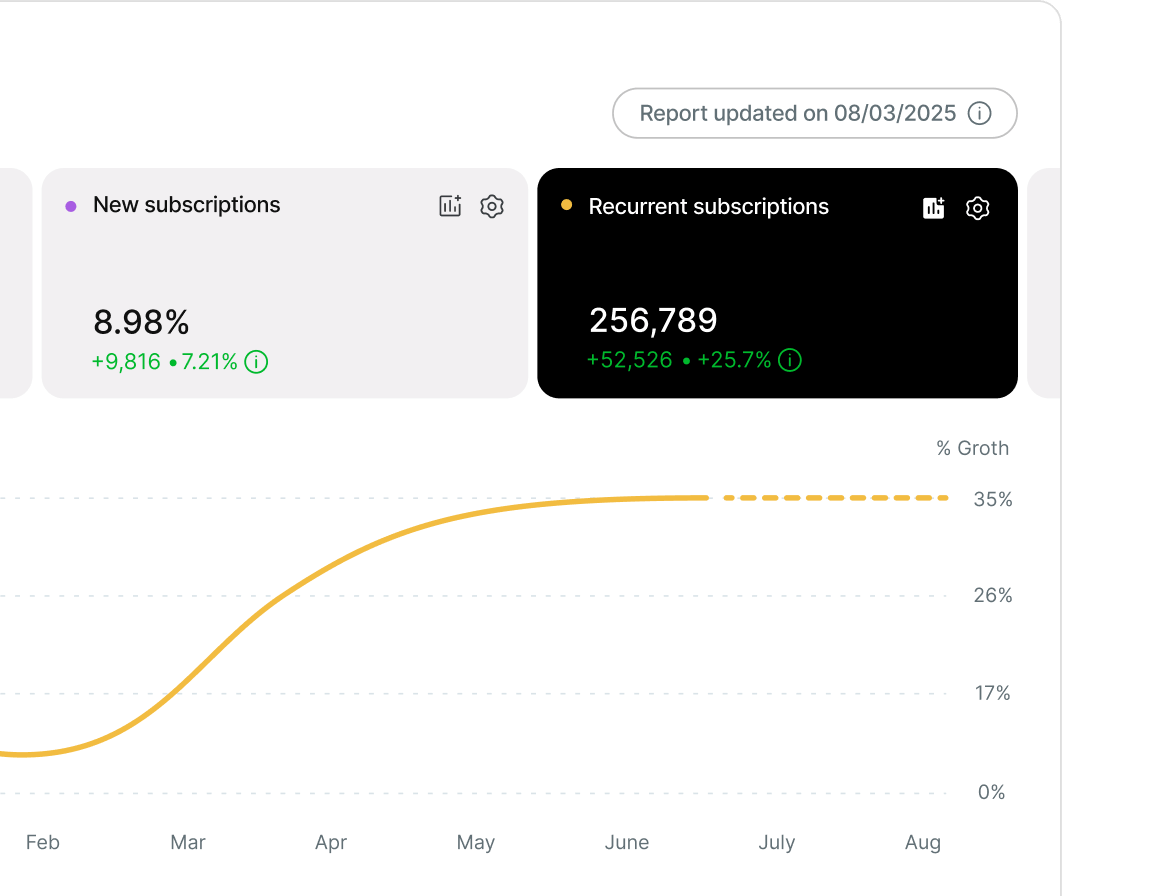Image resolution: width=1160 pixels, height=896 pixels.
Task: View info for the +25.7% growth figure
Action: [x=790, y=360]
